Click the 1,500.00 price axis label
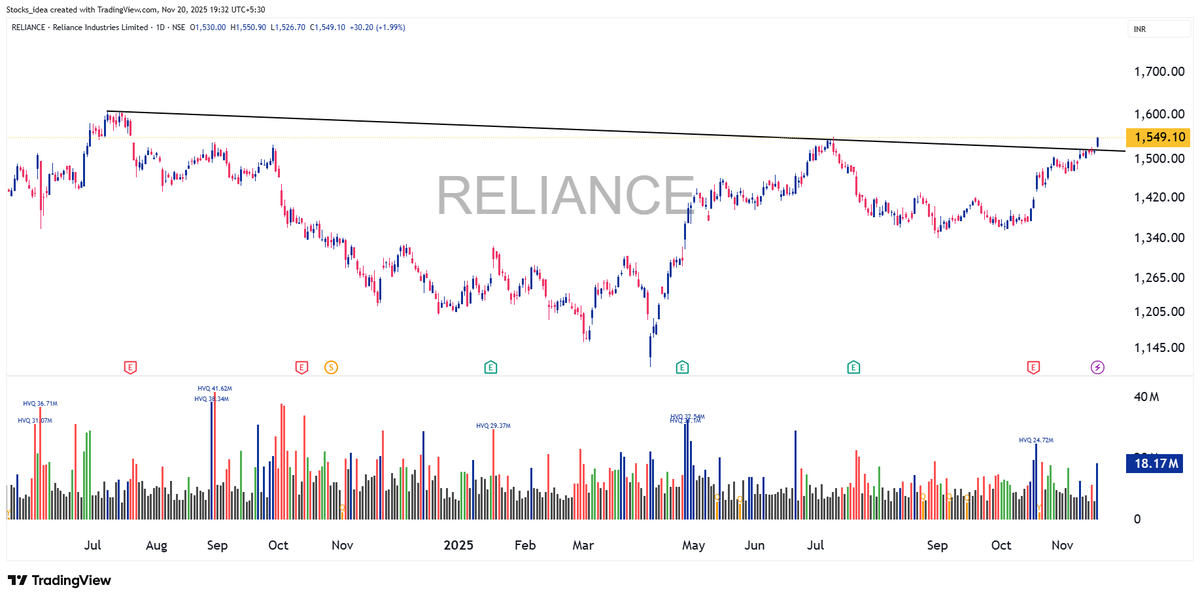Image resolution: width=1200 pixels, height=600 pixels. tap(1161, 159)
